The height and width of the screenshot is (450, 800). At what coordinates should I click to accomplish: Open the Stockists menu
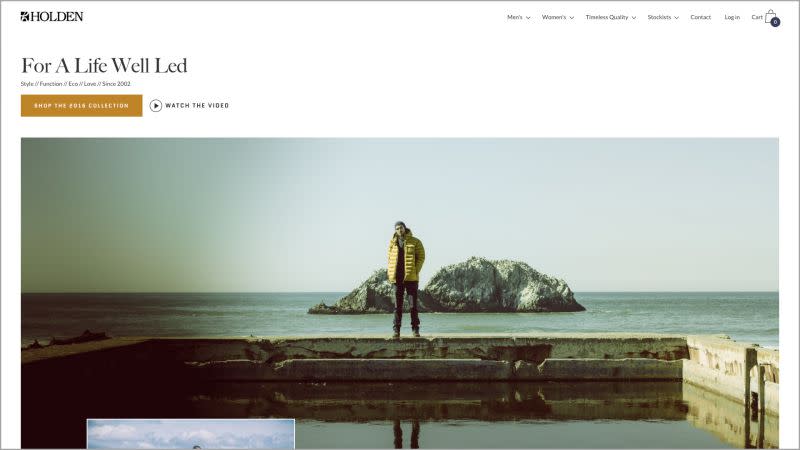[x=659, y=17]
